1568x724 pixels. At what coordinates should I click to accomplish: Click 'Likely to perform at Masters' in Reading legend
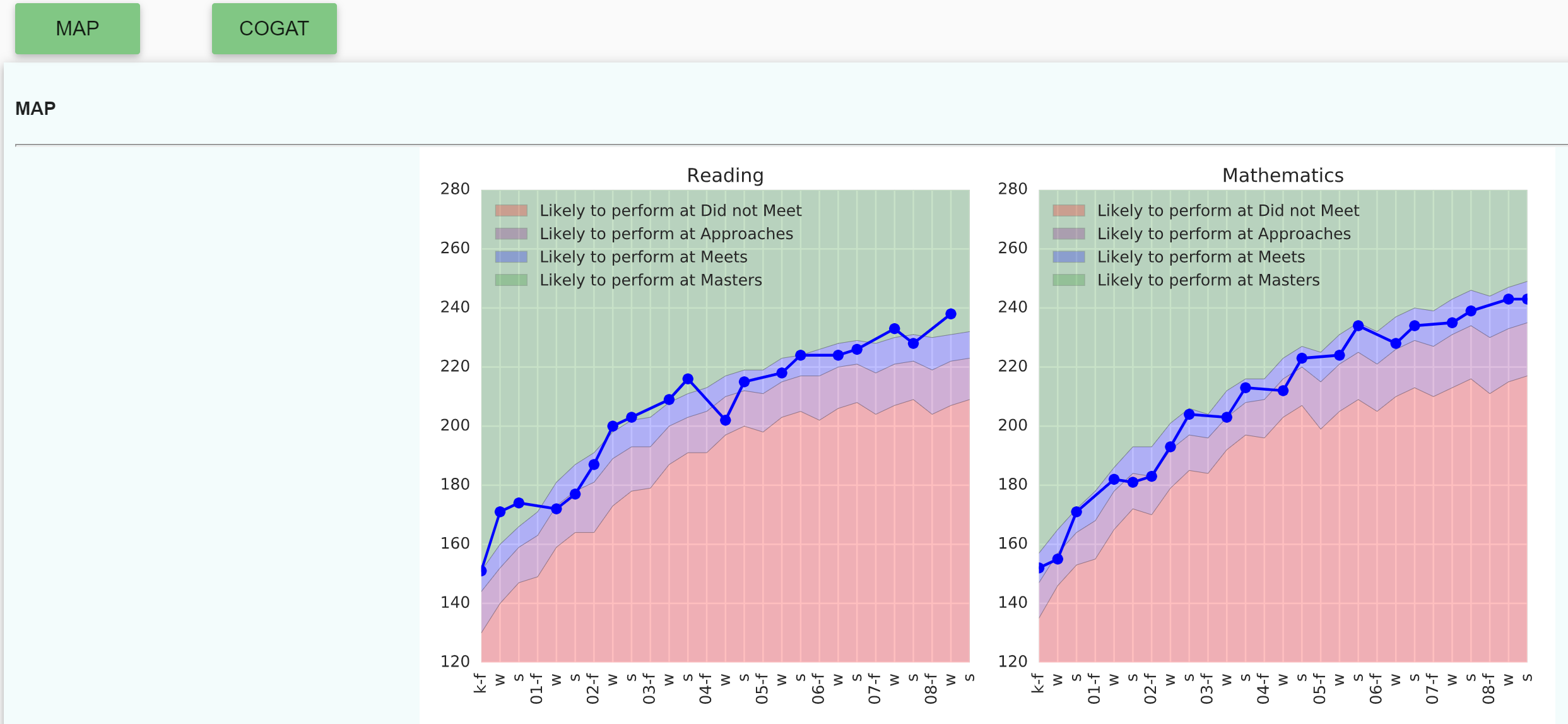(651, 280)
